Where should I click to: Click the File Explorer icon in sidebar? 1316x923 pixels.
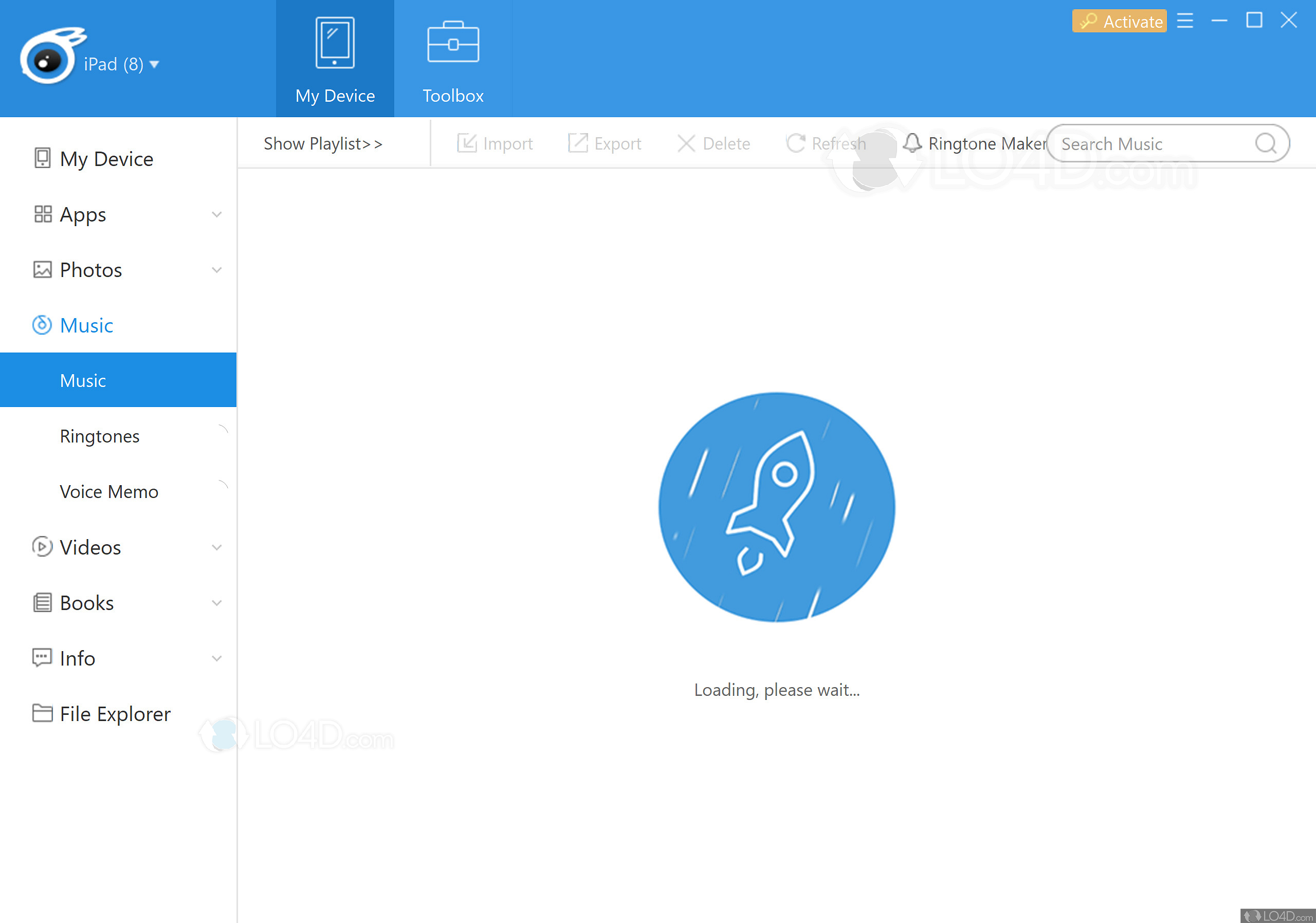pos(42,713)
